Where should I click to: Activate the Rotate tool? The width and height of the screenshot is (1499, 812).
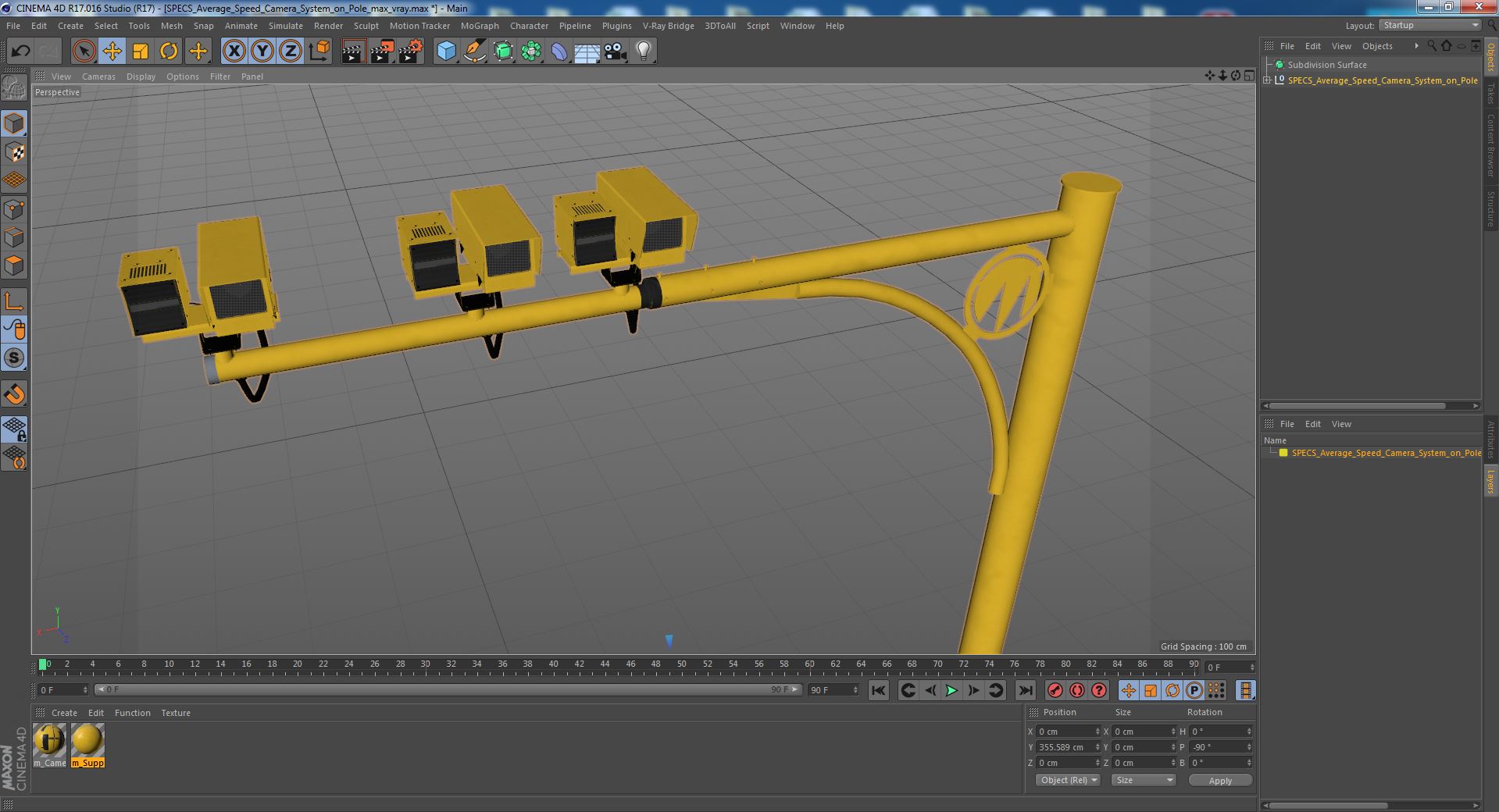[169, 52]
